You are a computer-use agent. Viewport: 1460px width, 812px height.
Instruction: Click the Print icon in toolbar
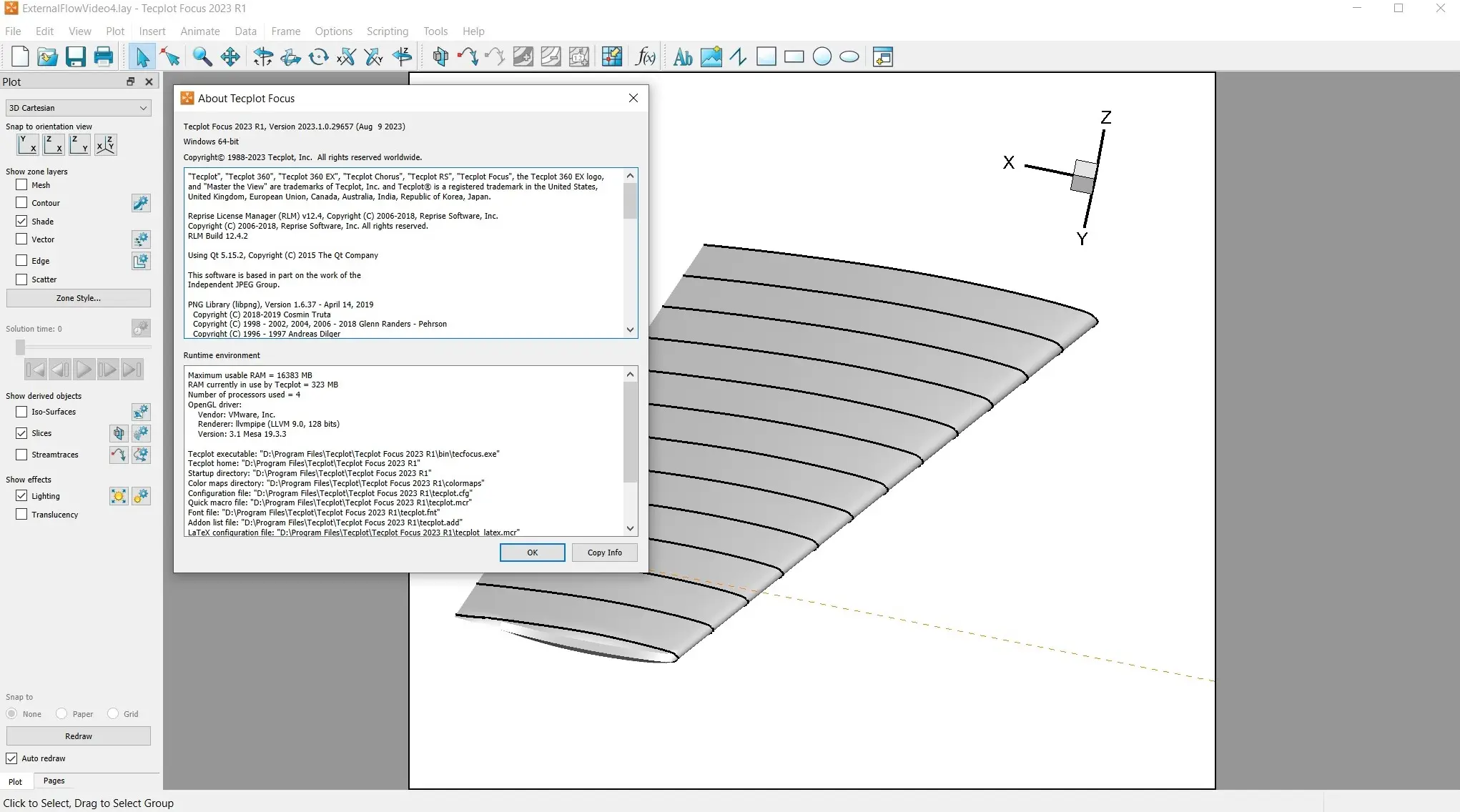coord(104,56)
